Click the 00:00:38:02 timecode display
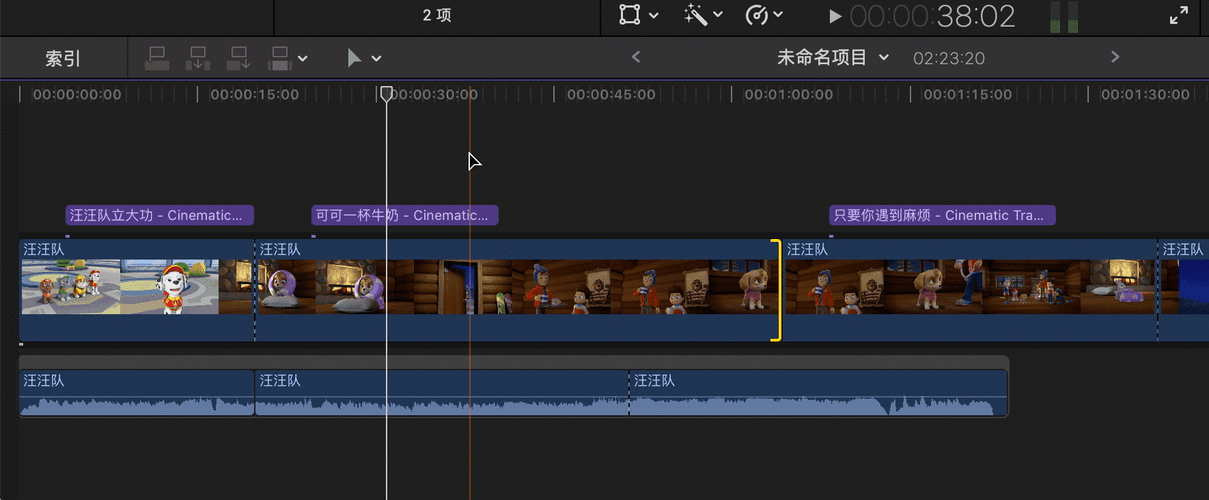This screenshot has height=500, width=1209. tap(932, 16)
